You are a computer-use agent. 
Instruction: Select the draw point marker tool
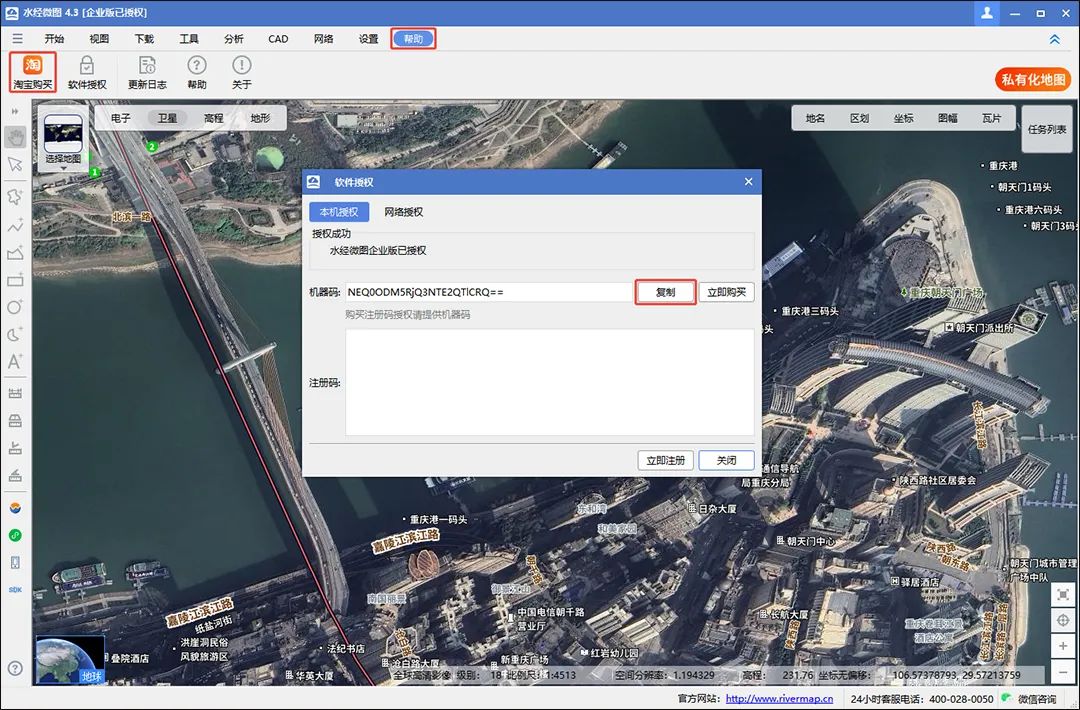[15, 196]
